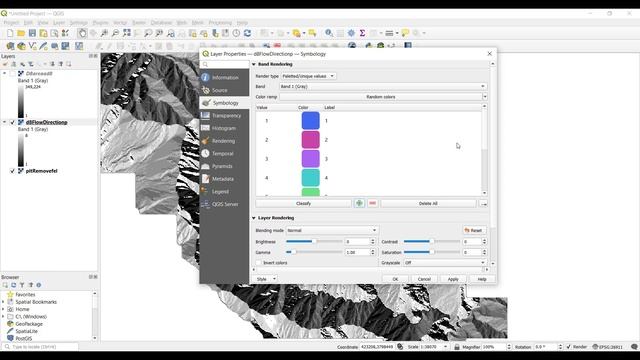
Task: Create a new project via toolbar icon
Action: 10,33
